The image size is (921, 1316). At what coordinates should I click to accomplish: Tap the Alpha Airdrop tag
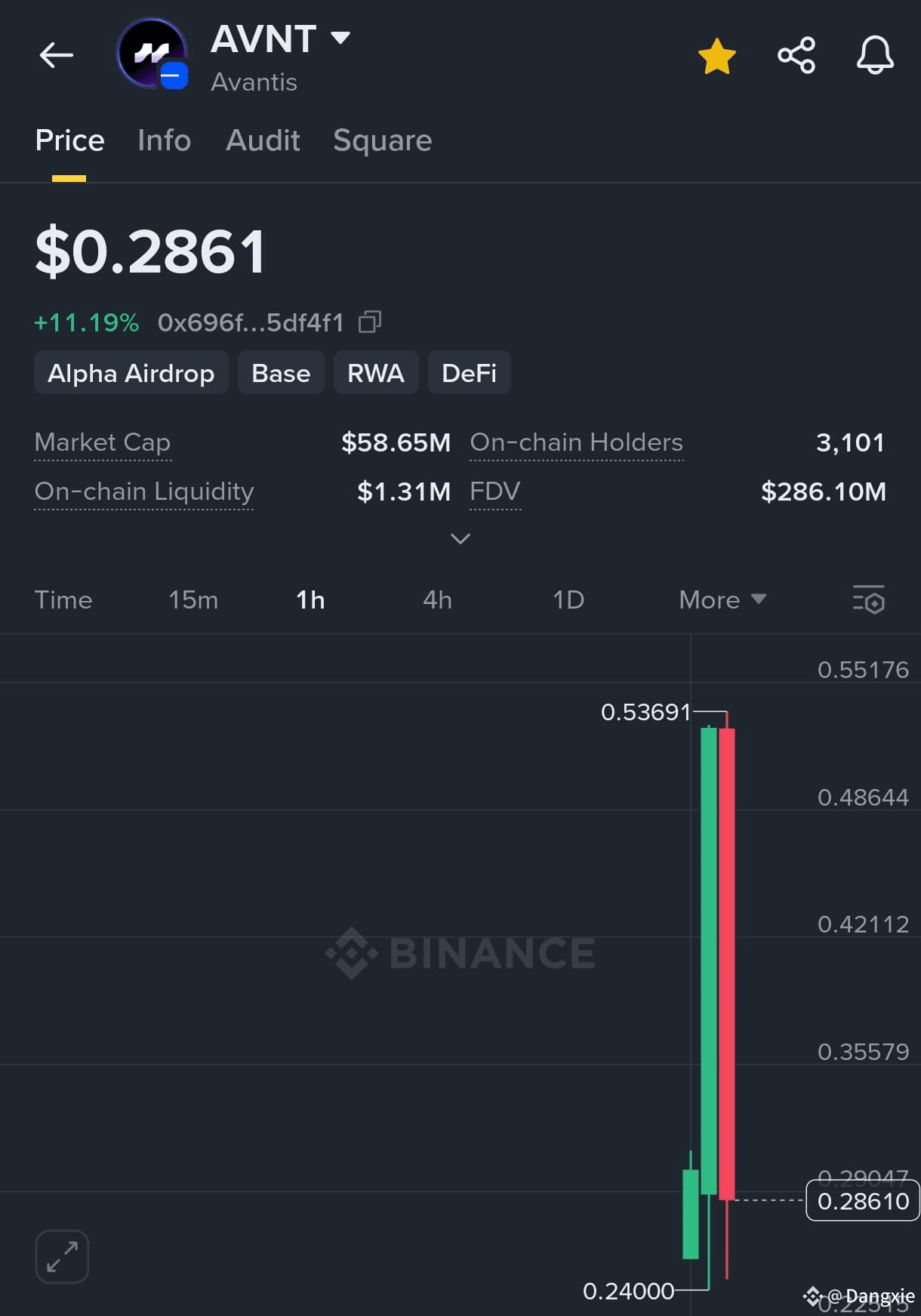[131, 373]
